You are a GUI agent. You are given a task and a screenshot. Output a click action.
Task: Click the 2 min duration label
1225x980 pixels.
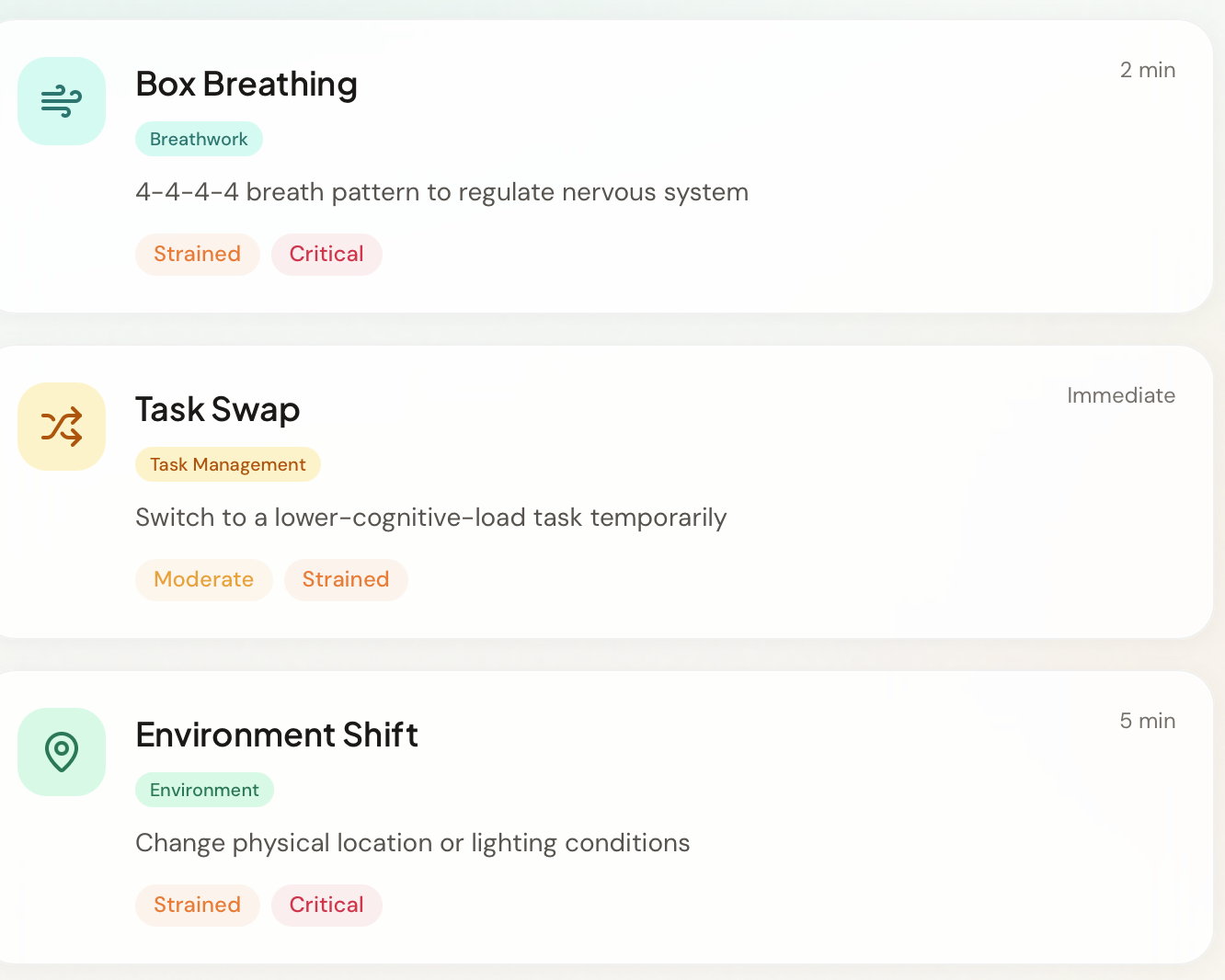[1148, 71]
